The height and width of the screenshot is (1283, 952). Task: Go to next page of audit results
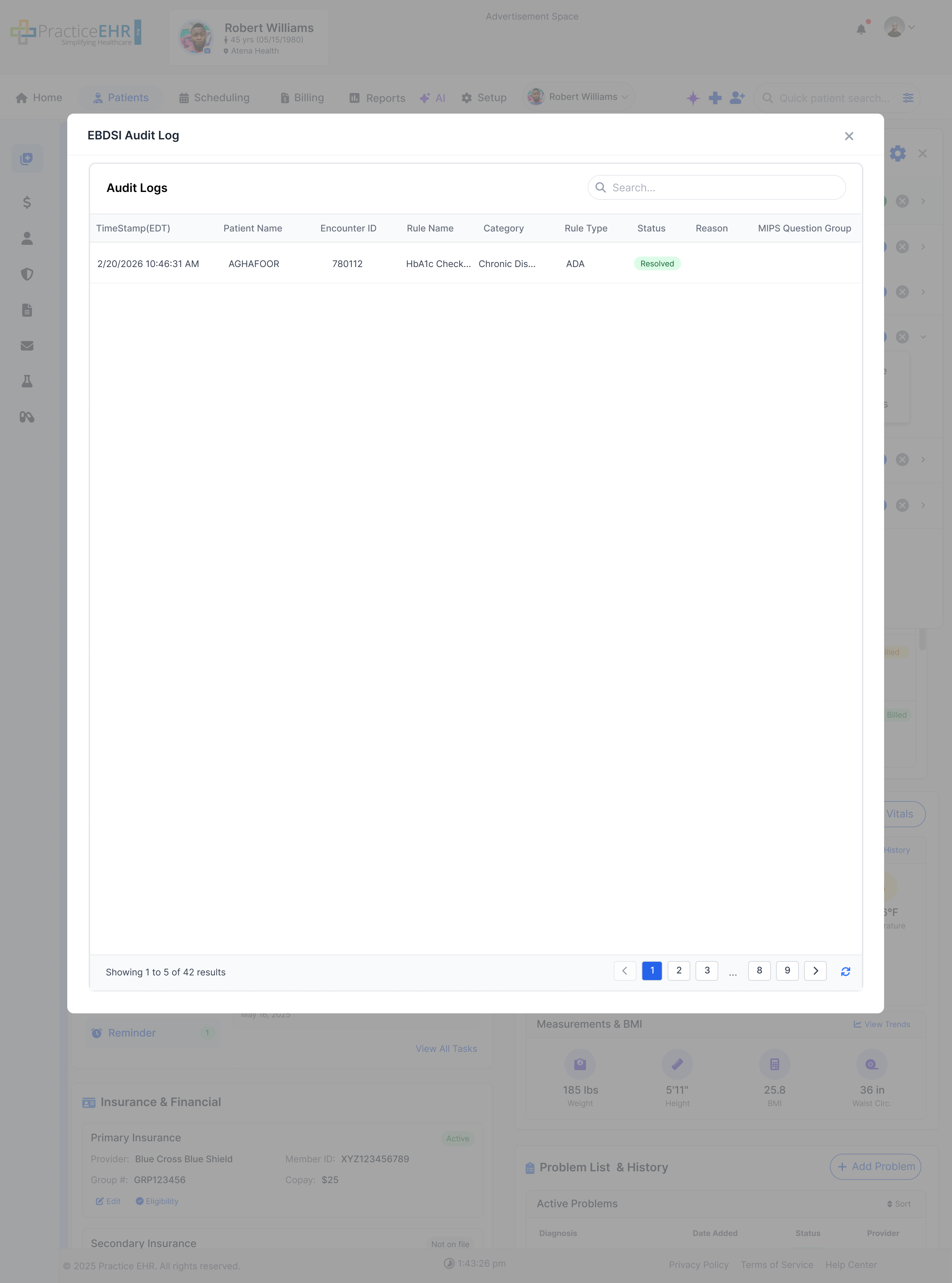[815, 971]
